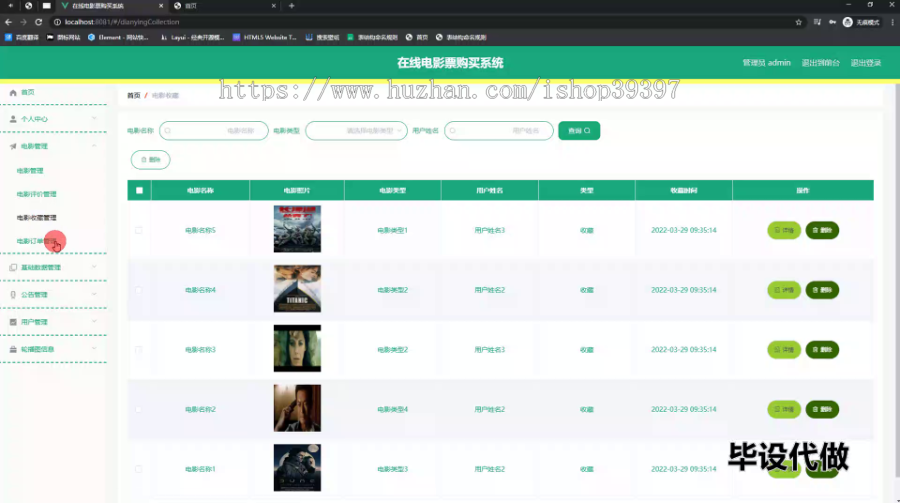This screenshot has height=503, width=900.
Task: Bookmark this page with the star icon
Action: click(x=798, y=22)
